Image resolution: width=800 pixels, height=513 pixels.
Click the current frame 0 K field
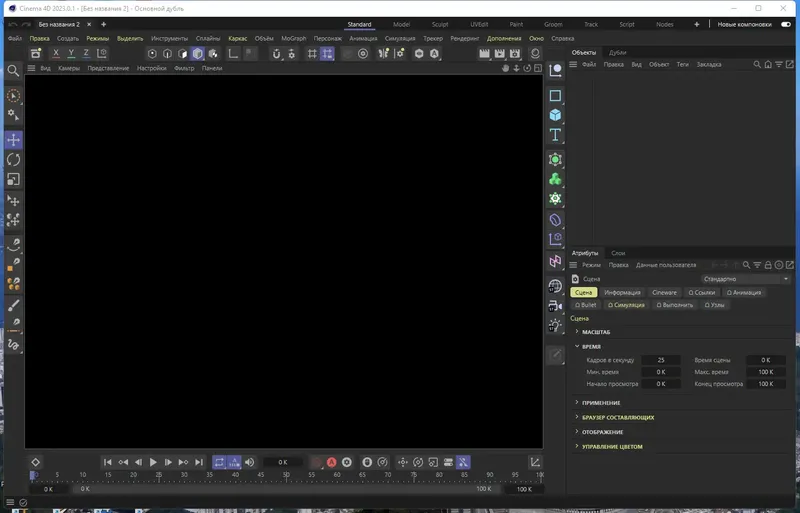point(283,462)
